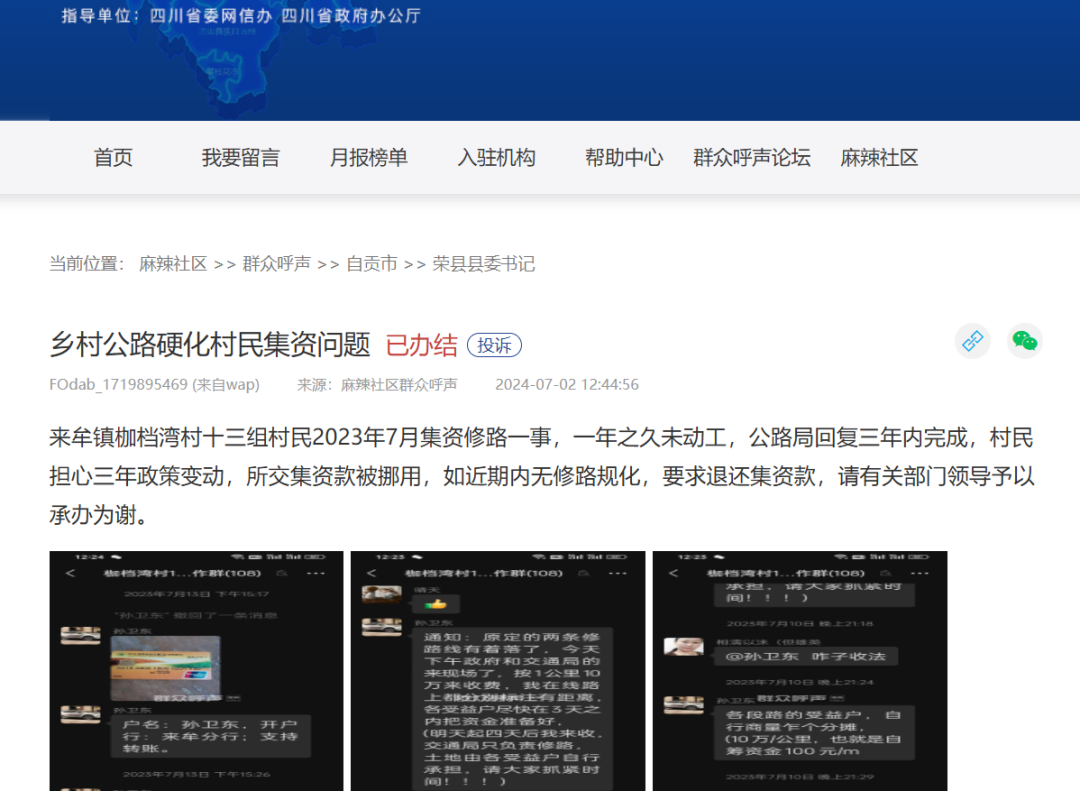Navigate to 群众呼声 breadcrumb
Image resolution: width=1080 pixels, height=791 pixels.
click(x=277, y=264)
